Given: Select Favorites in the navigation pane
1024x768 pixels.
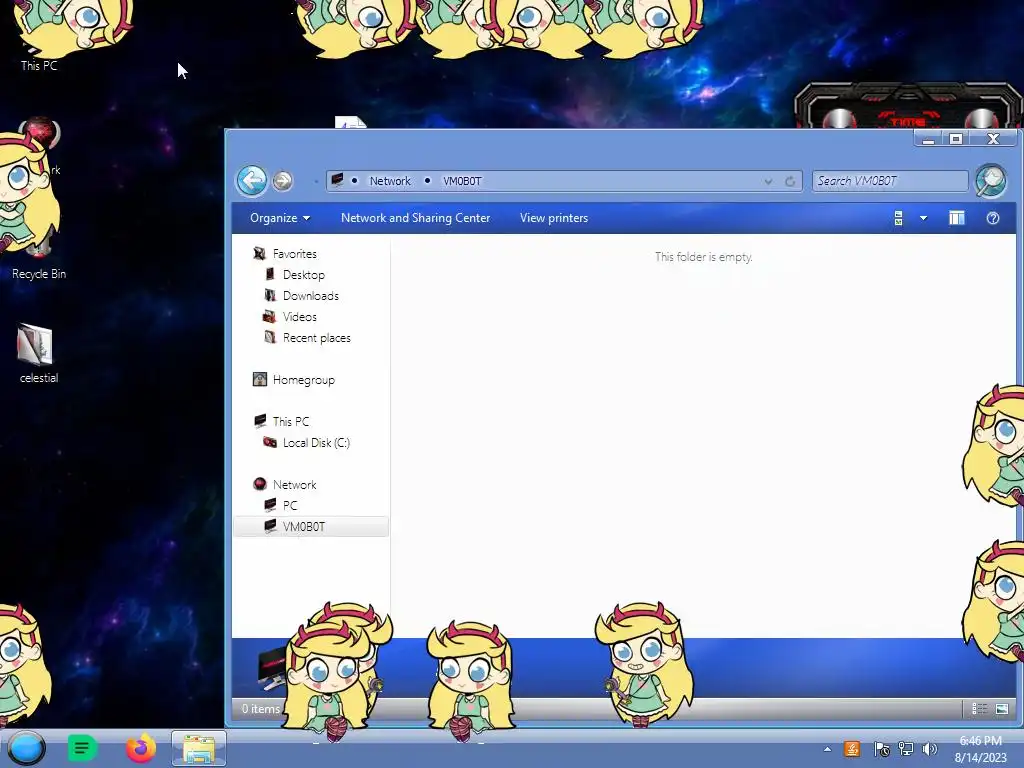Looking at the screenshot, I should coord(295,253).
